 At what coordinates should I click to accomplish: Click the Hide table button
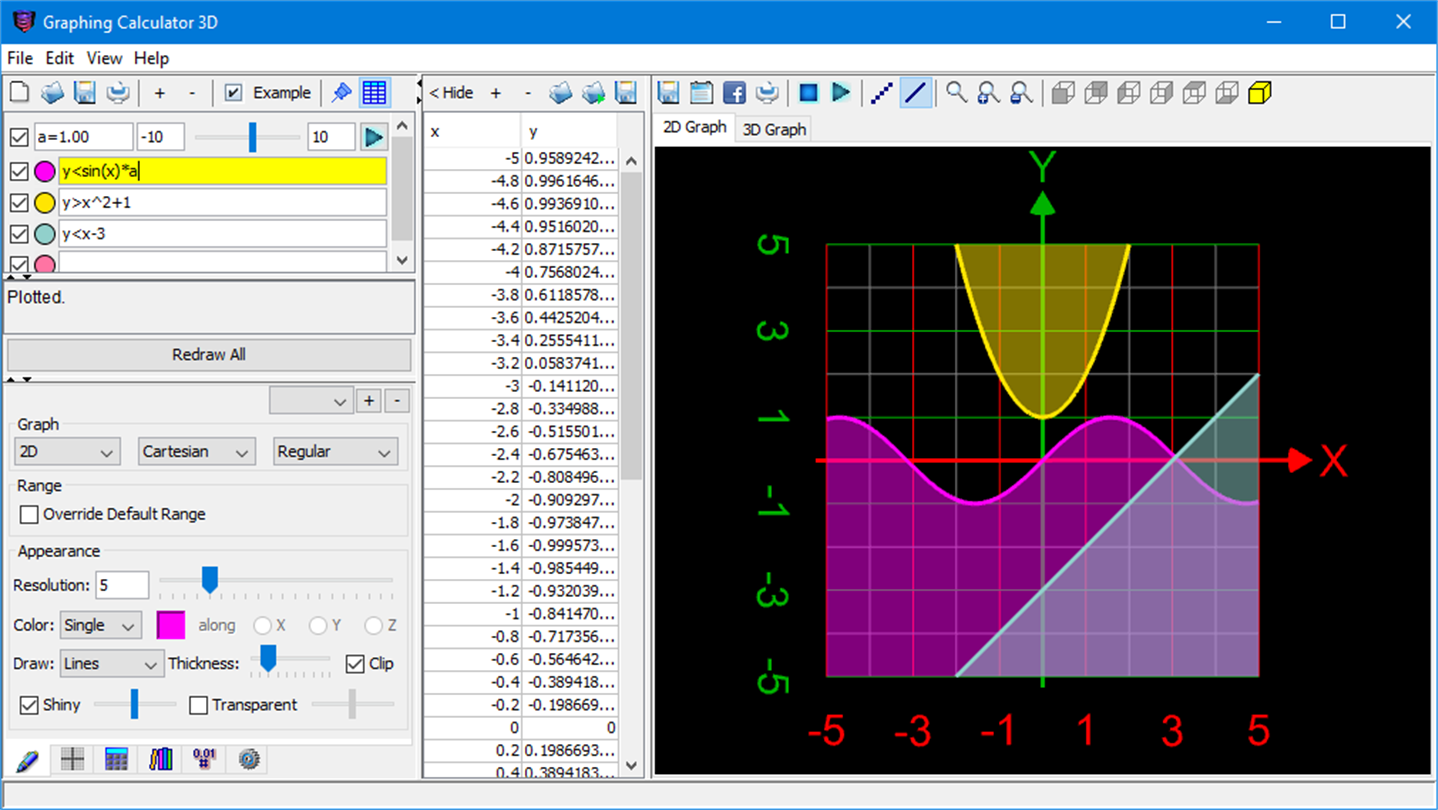pyautogui.click(x=451, y=93)
